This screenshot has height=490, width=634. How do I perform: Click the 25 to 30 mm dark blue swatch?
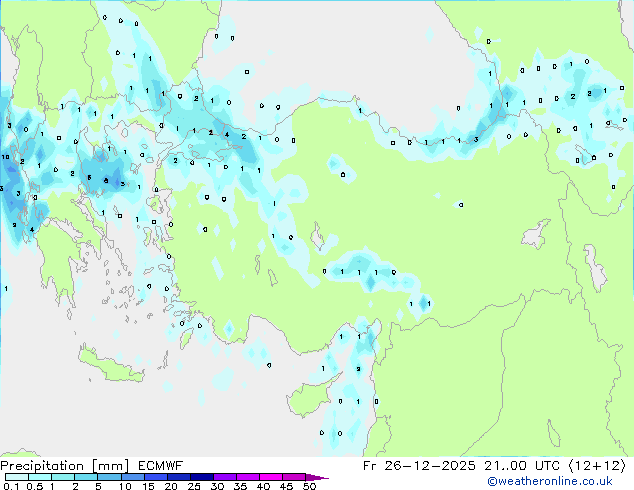(201, 477)
